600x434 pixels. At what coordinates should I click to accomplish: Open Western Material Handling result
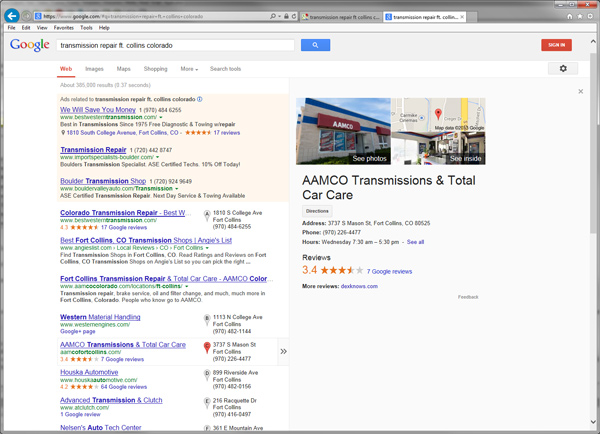pos(100,317)
